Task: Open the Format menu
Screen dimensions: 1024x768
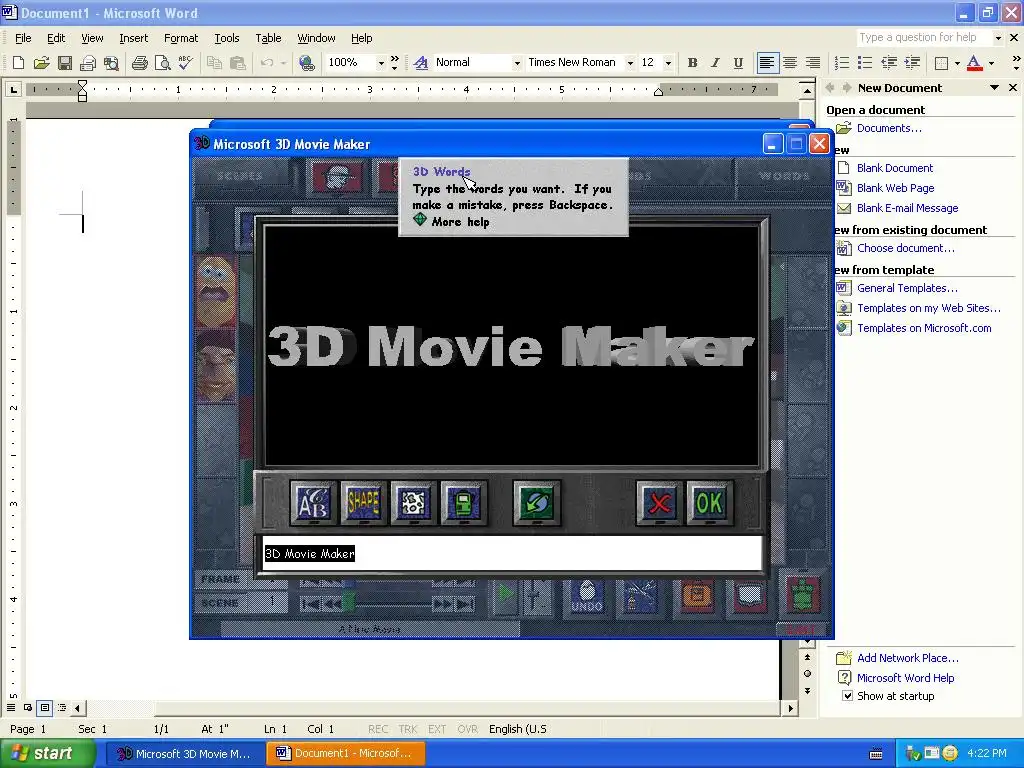Action: tap(181, 38)
